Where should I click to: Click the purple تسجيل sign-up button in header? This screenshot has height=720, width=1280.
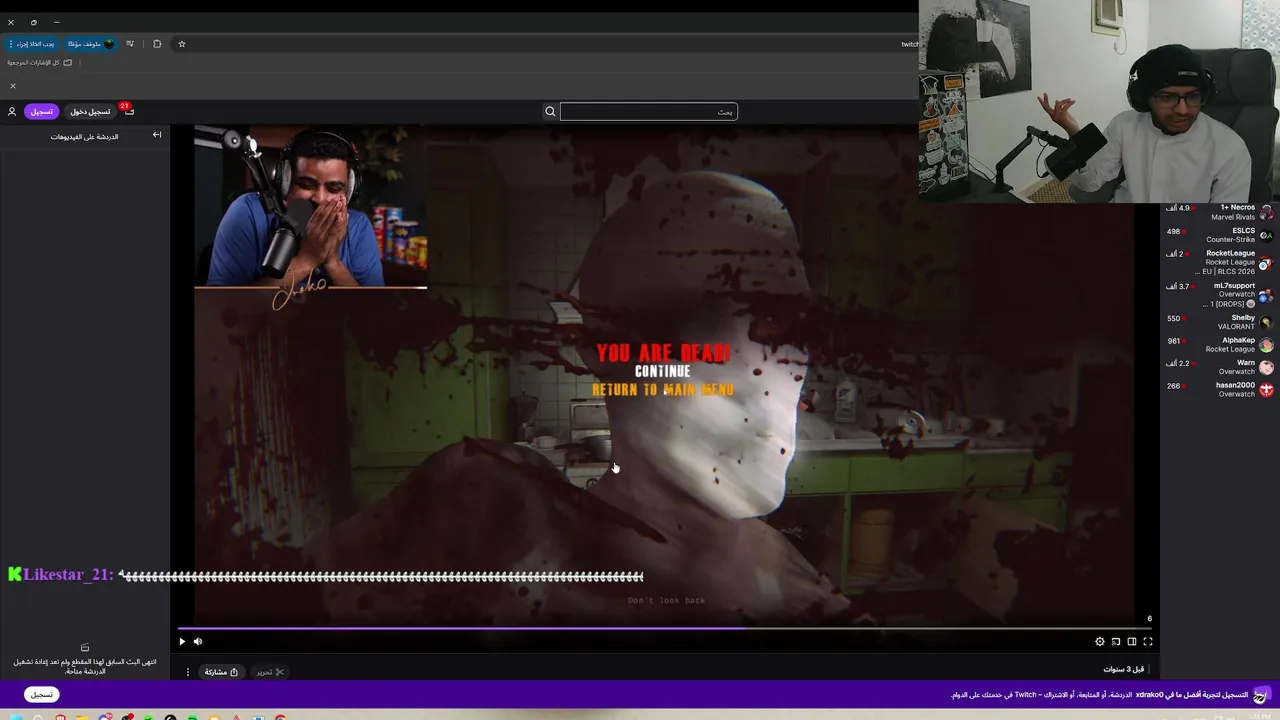click(x=41, y=112)
